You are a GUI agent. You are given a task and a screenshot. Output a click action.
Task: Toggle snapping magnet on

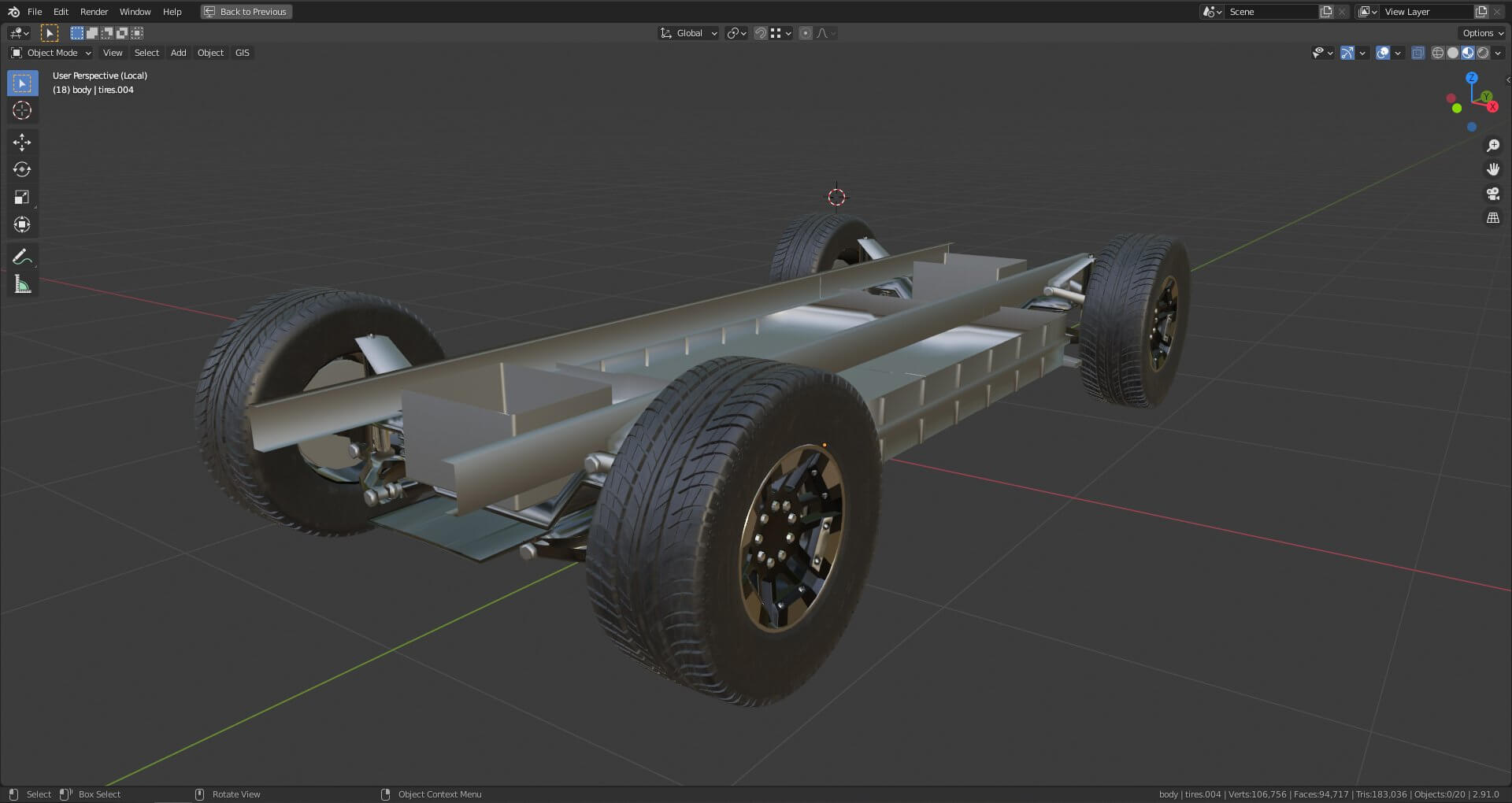(x=760, y=33)
